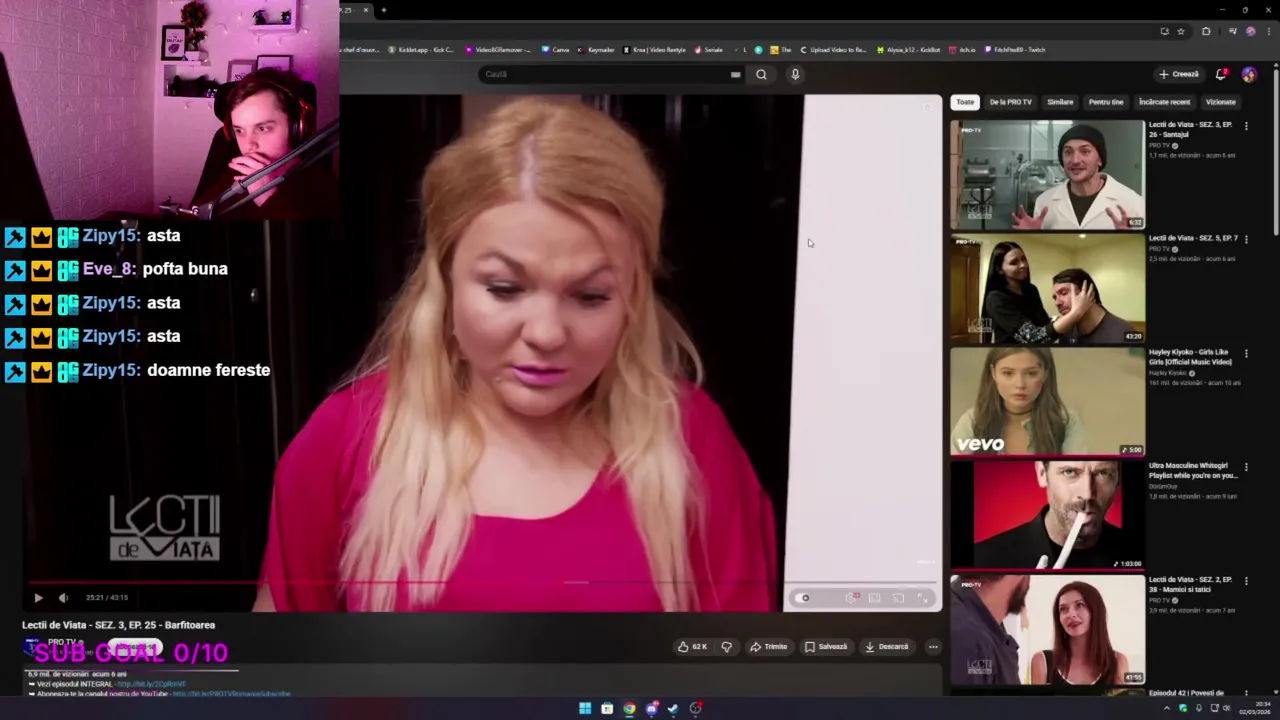The width and height of the screenshot is (1280, 720).
Task: Open options menu for SEZ. 5, EP. 7 video
Action: 1246,240
